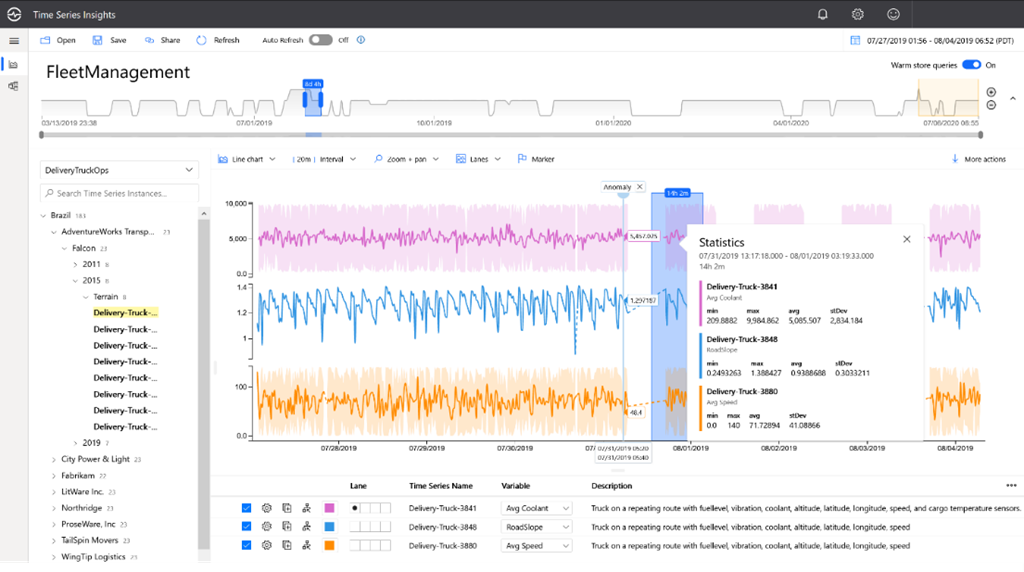This screenshot has height=572, width=1024.
Task: Close the Anomaly marker label
Action: [639, 187]
